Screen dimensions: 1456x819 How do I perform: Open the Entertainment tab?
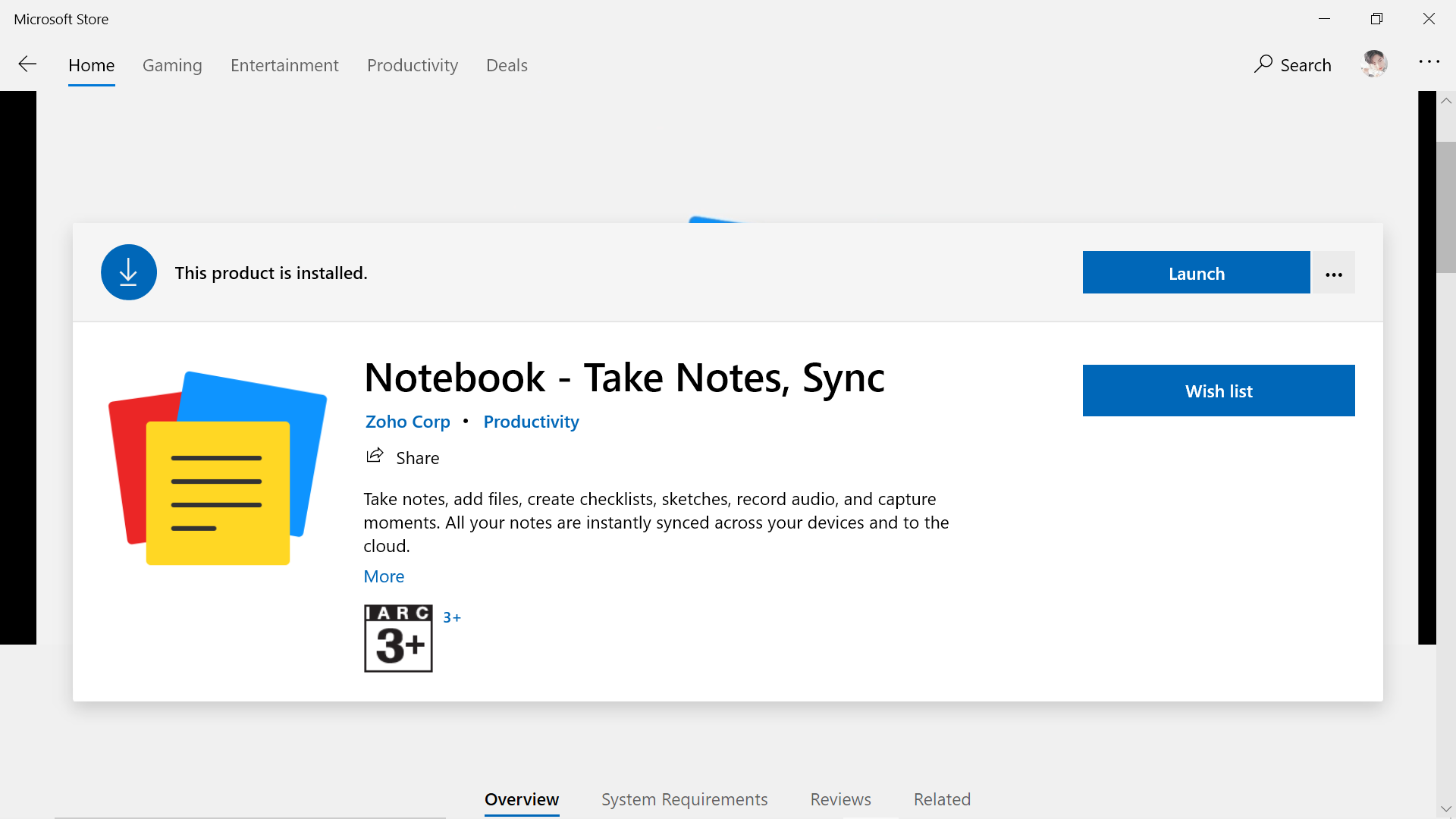pos(284,65)
